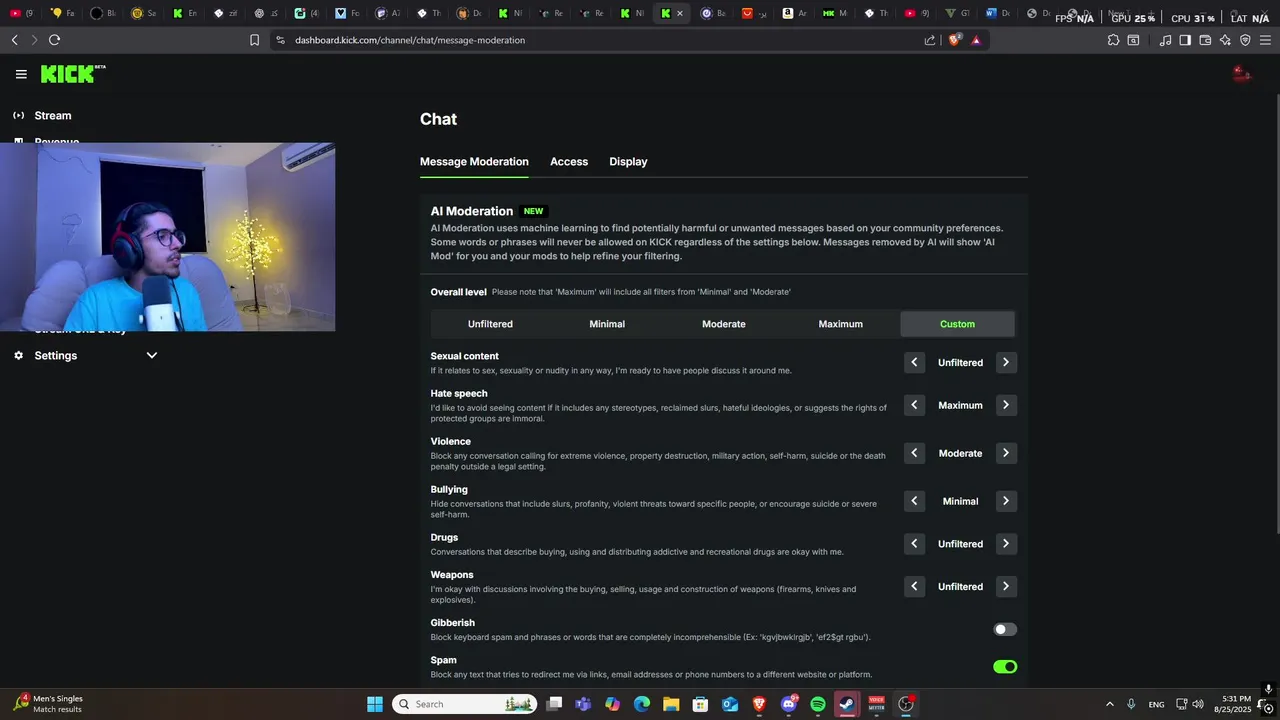Go back with browser back arrow
Viewport: 1280px width, 720px height.
click(x=14, y=40)
